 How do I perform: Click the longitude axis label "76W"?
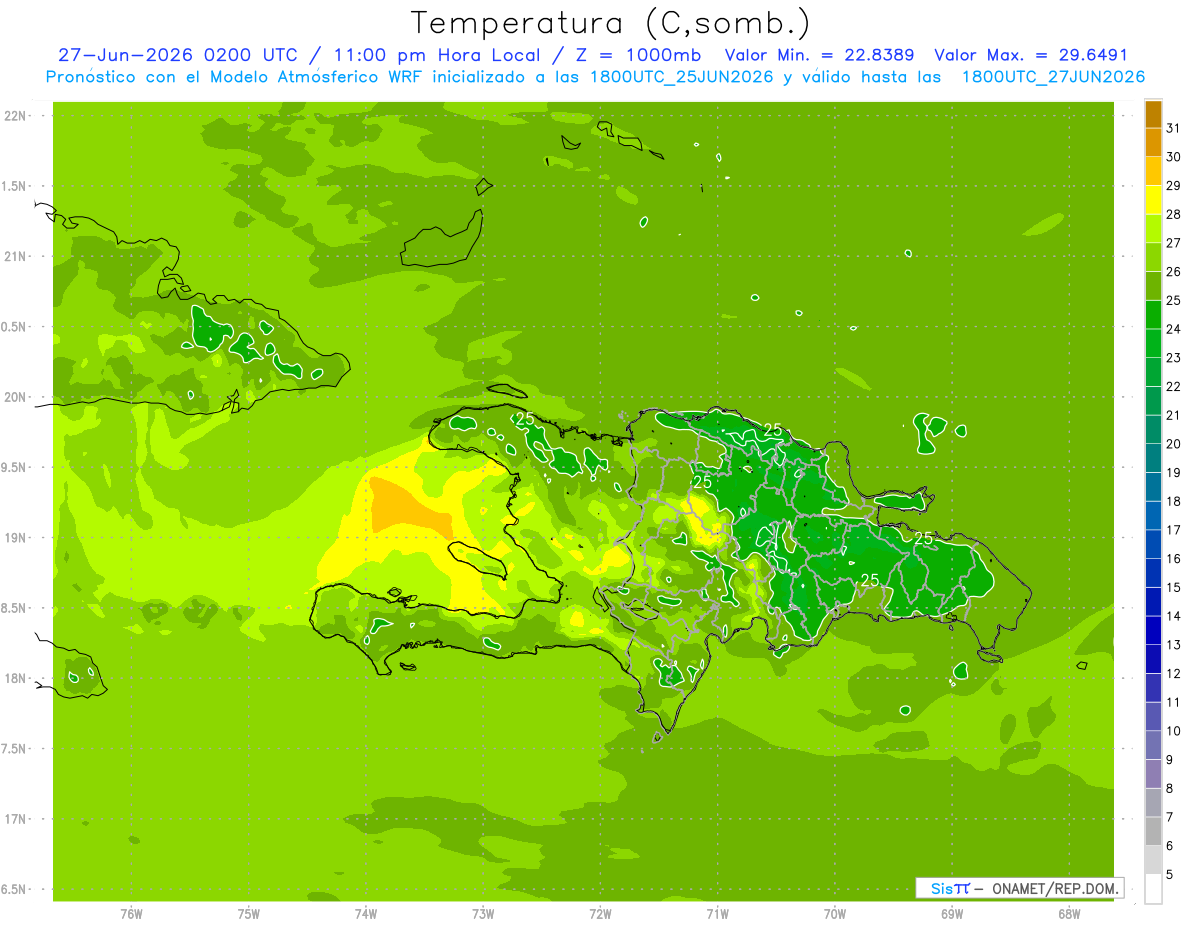tap(131, 913)
